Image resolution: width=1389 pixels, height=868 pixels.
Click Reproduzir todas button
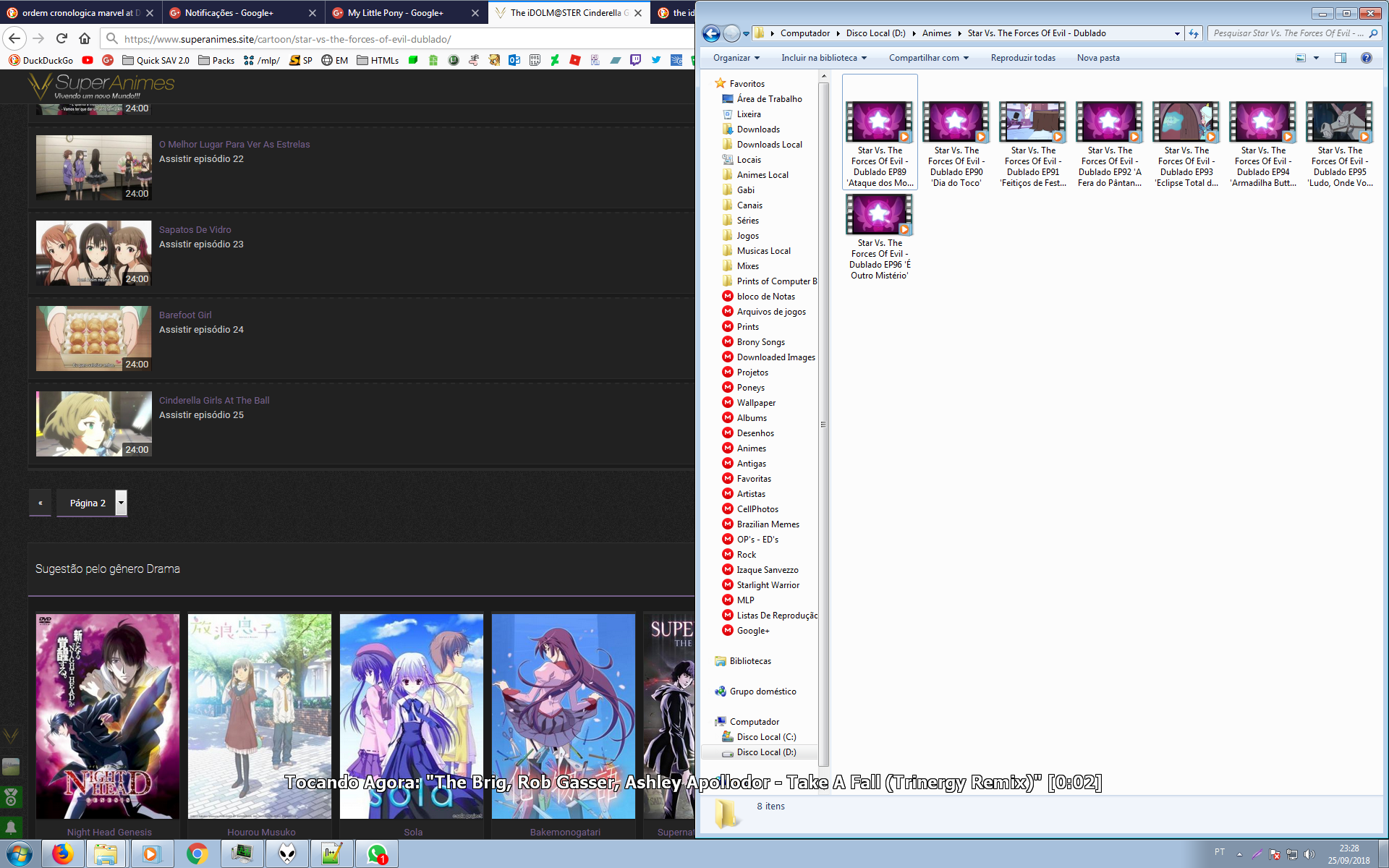(x=1022, y=58)
